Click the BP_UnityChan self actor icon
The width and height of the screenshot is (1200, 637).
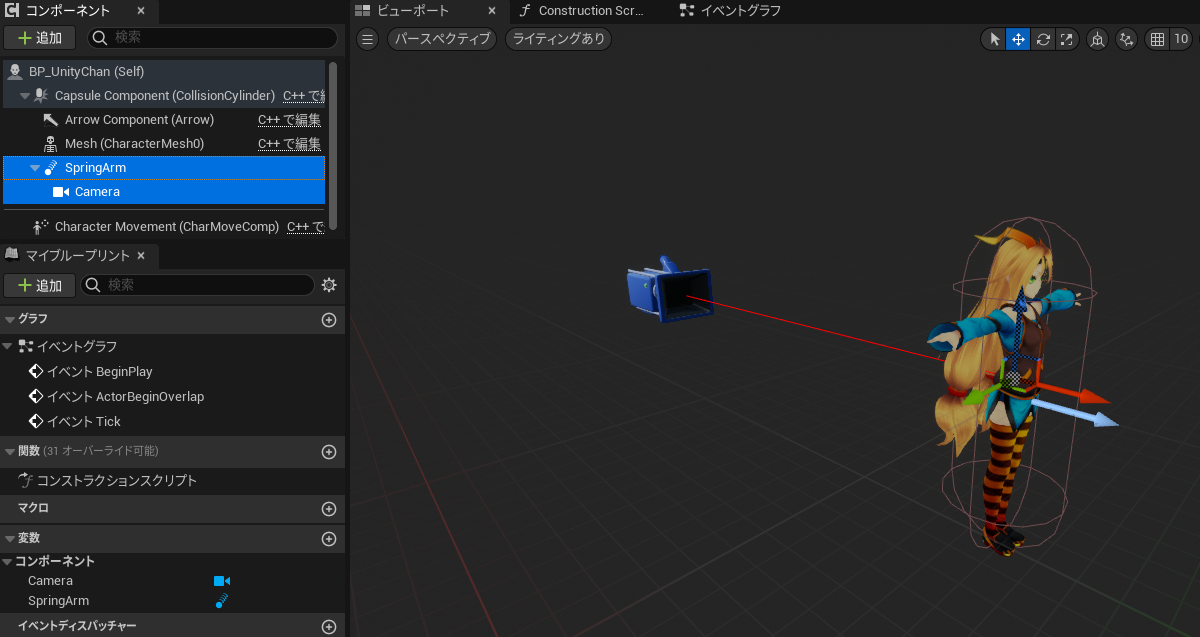click(x=15, y=72)
